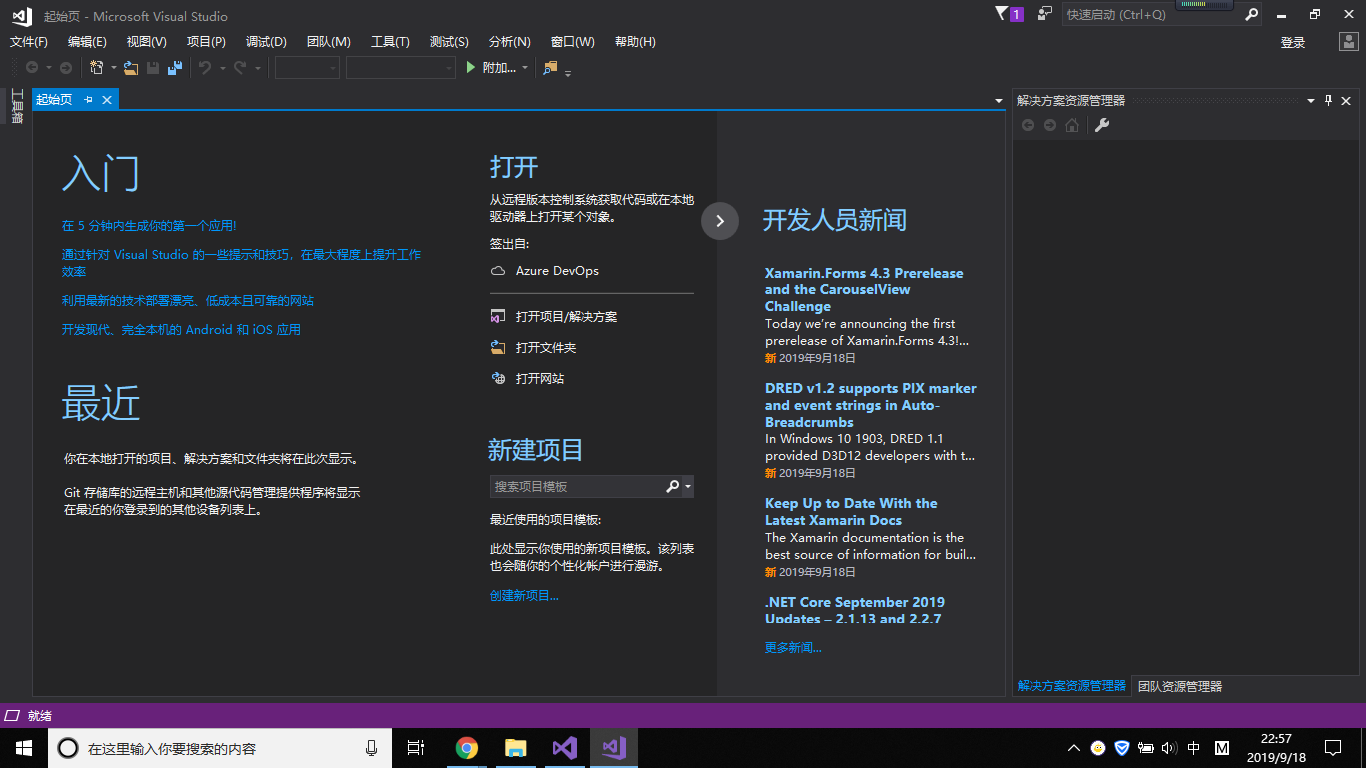The width and height of the screenshot is (1366, 768).
Task: Click 打开项目/解决方案 link
Action: (x=566, y=317)
